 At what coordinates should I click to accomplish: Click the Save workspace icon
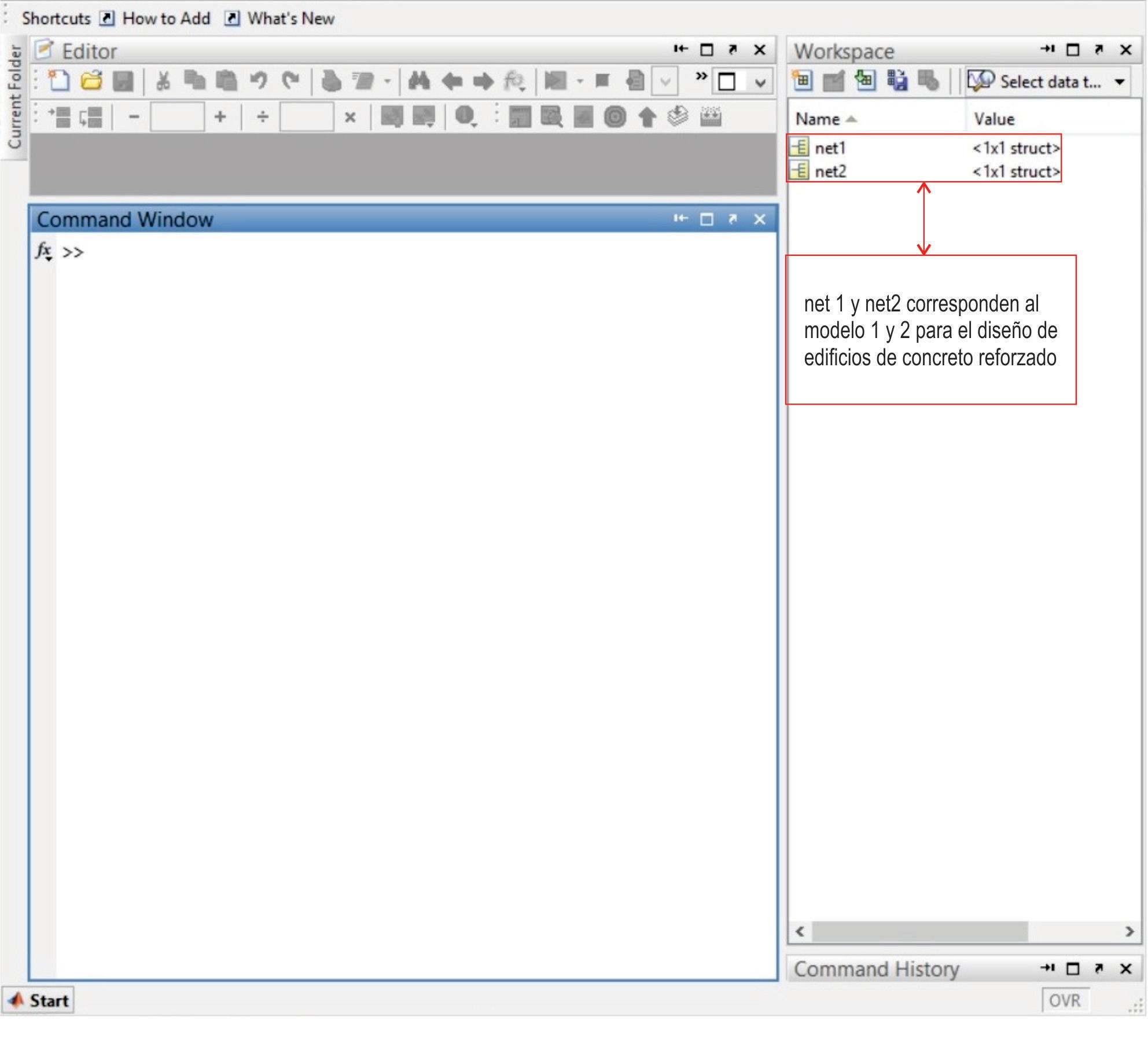coord(897,81)
